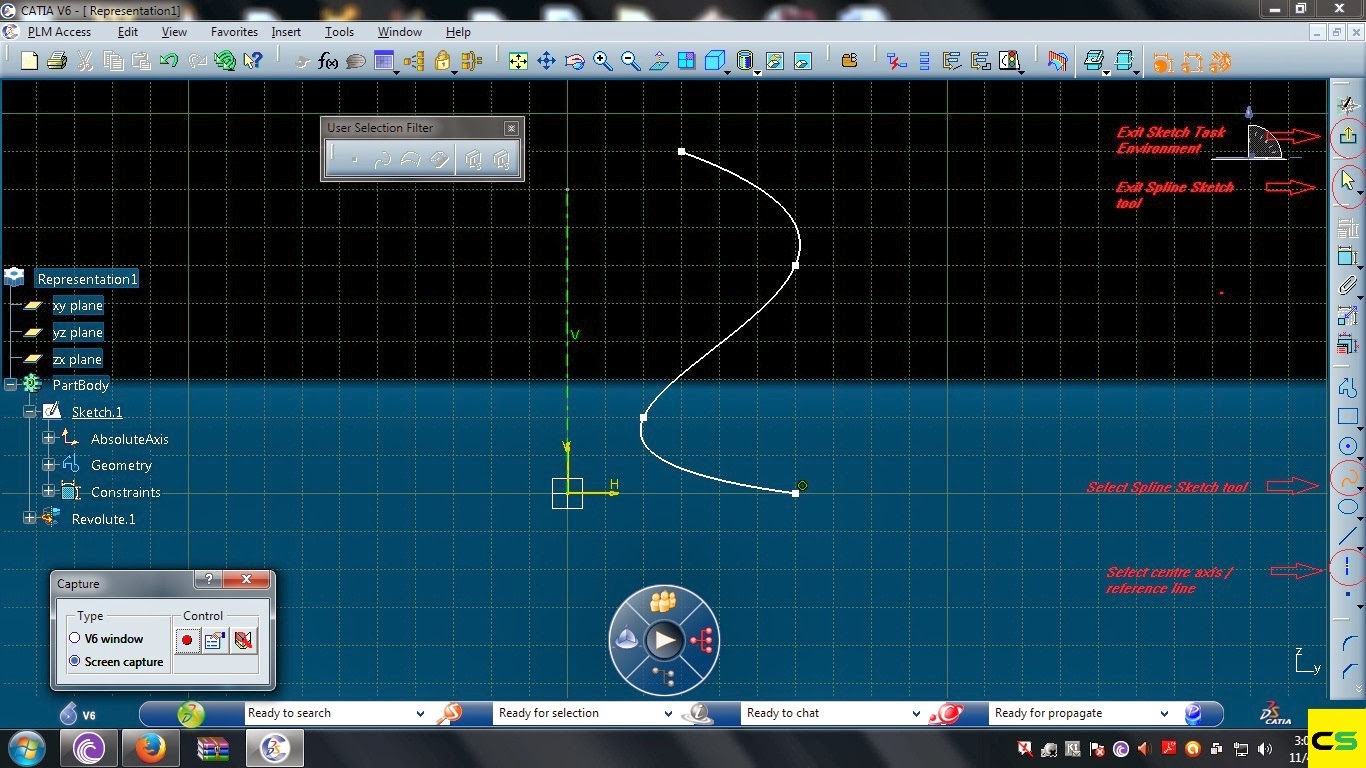Click the Windows Start button
Screen dimensions: 1366x768
25,748
